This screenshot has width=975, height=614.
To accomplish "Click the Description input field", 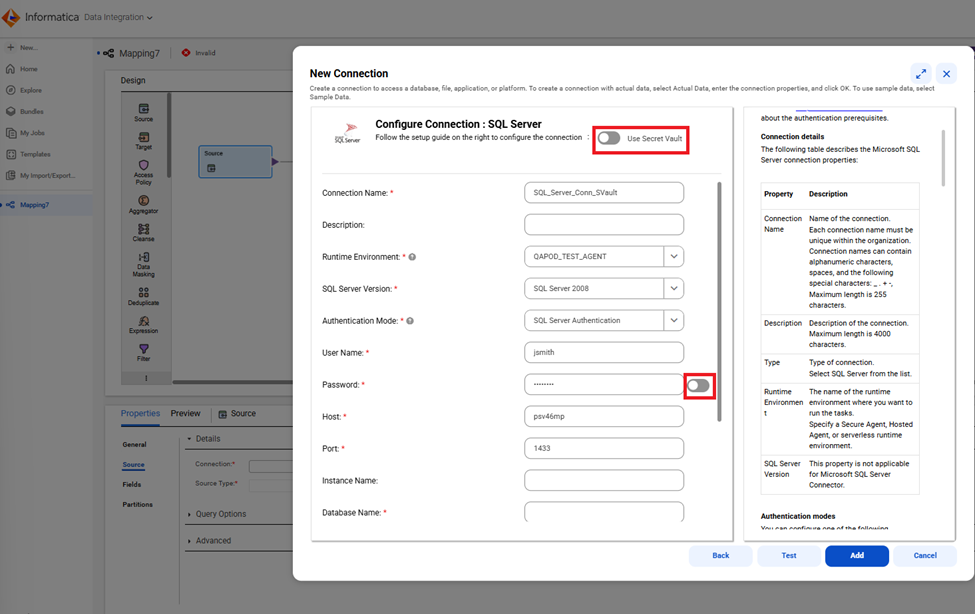I will [x=604, y=225].
